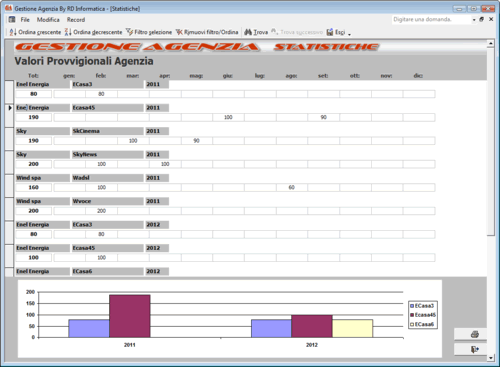
Task: Click Tot 200 field in Wvoce row
Action: tap(33, 211)
